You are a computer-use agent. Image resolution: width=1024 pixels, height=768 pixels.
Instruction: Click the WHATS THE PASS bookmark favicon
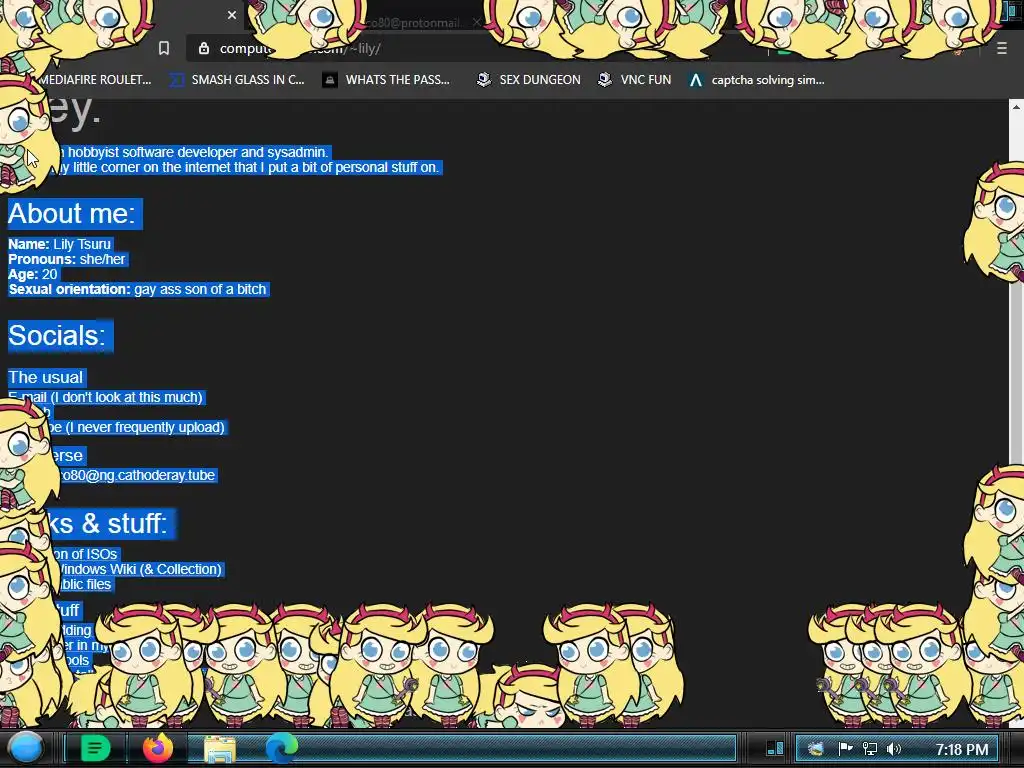330,80
